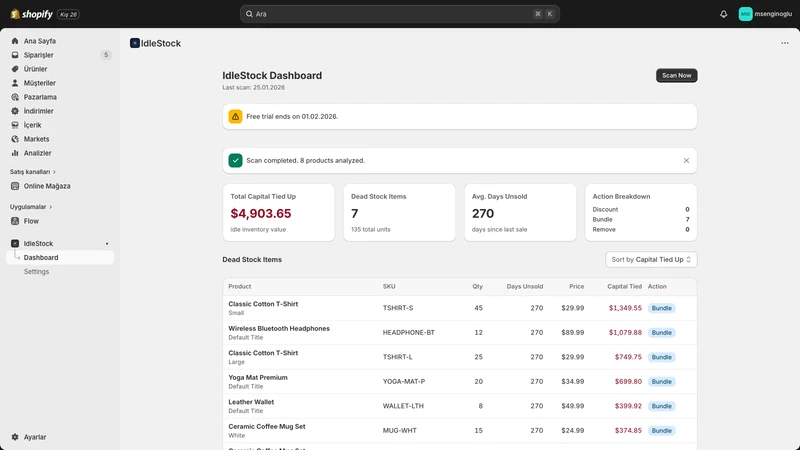
Task: Click the $1,349.55 capital tied value
Action: tap(625, 308)
